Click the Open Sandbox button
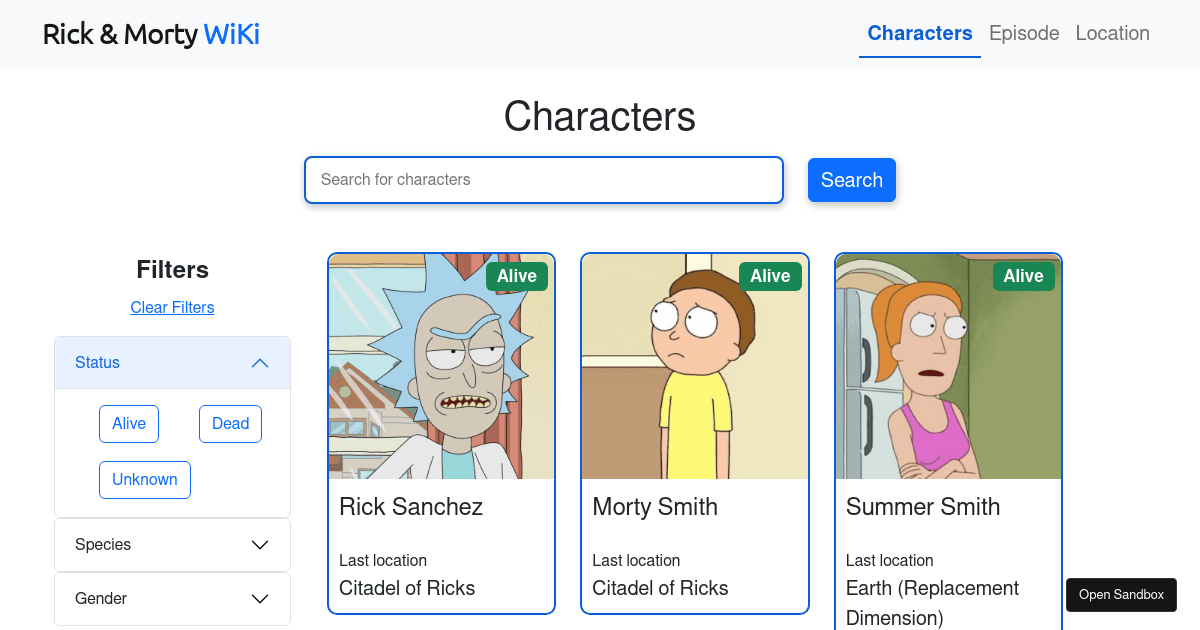This screenshot has height=630, width=1200. [x=1121, y=594]
